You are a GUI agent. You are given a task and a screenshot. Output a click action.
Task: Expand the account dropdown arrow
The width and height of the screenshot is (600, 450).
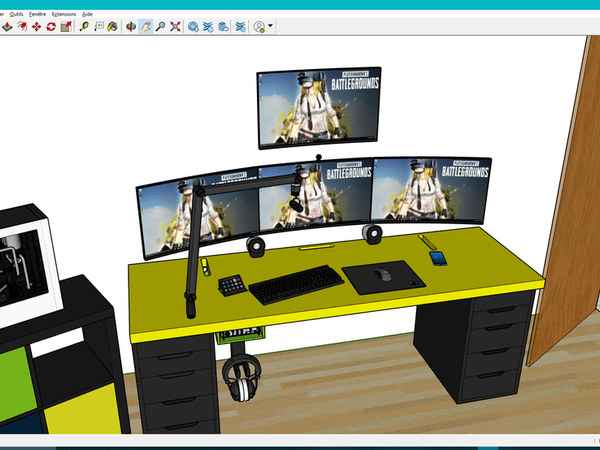tap(271, 26)
